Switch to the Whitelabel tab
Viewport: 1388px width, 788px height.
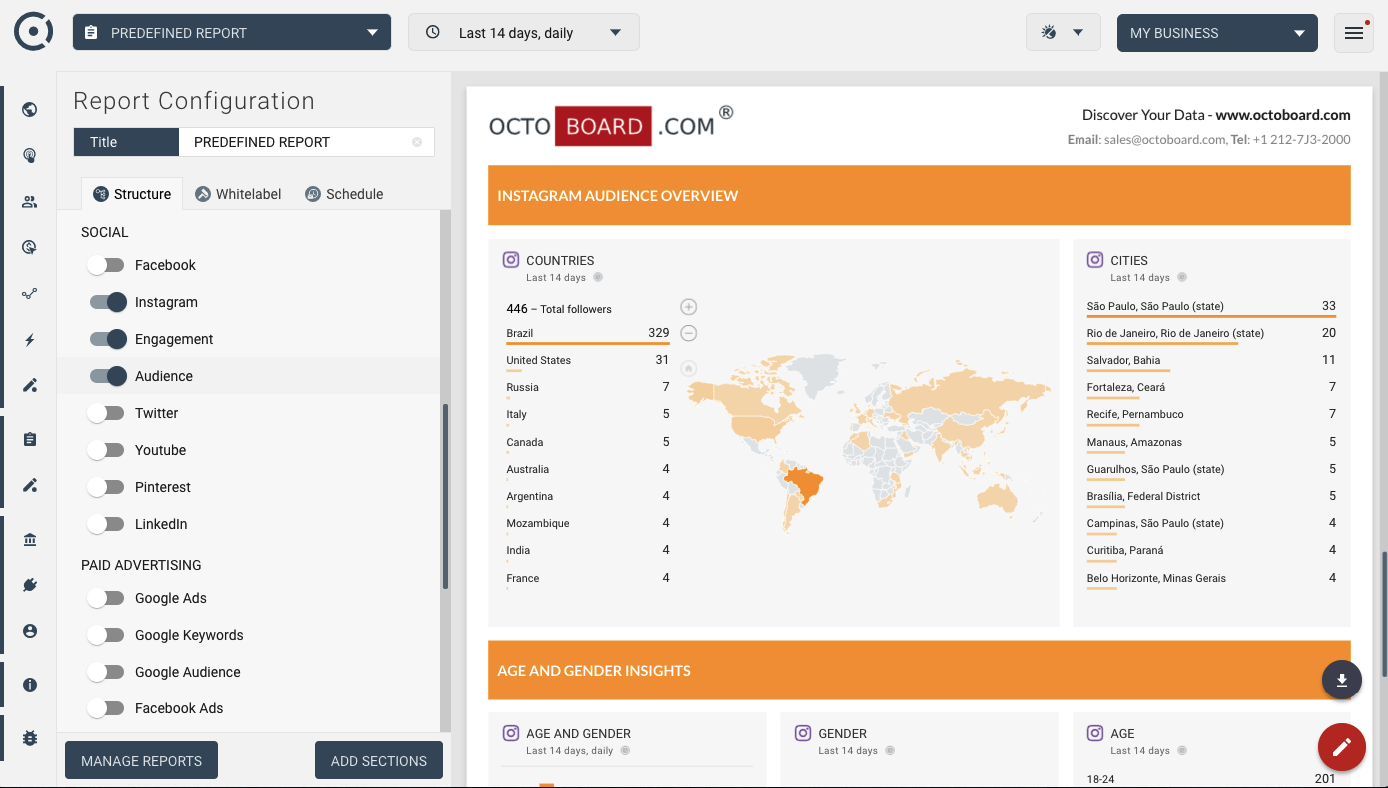coord(238,194)
